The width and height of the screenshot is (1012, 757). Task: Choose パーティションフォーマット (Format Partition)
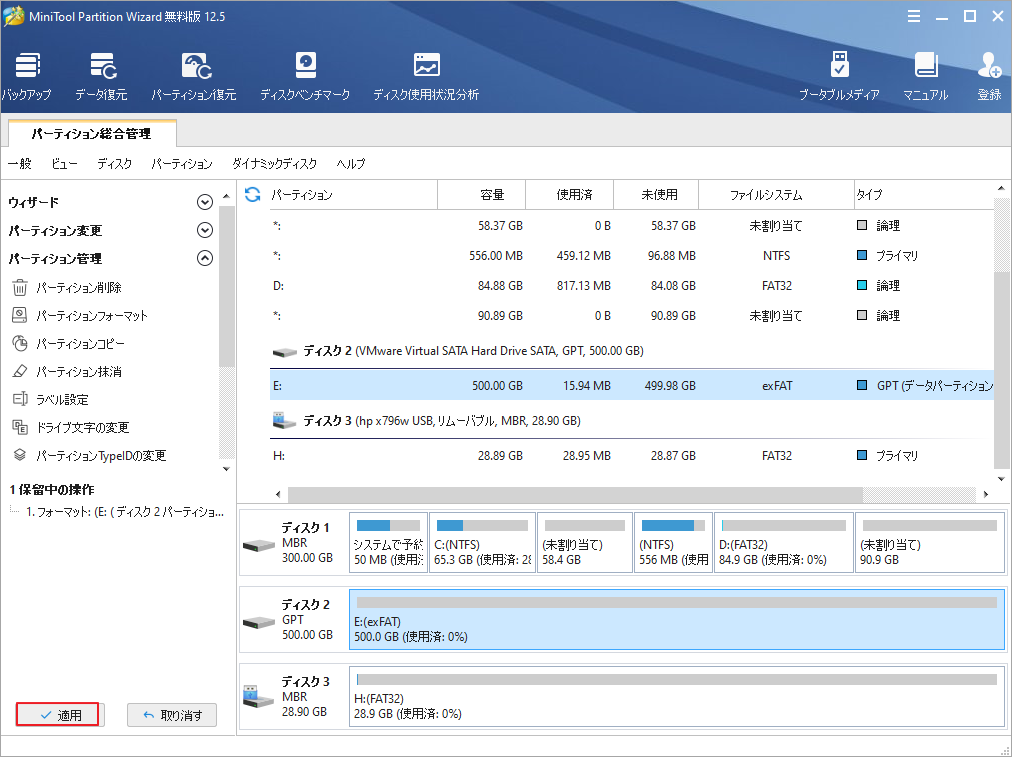tap(80, 316)
